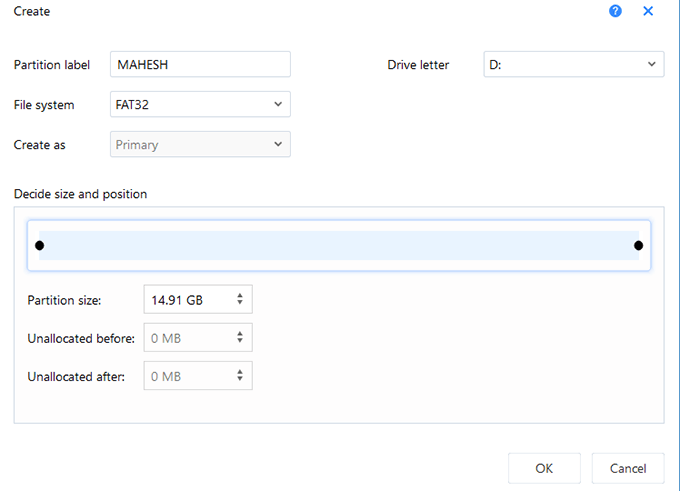Confirm partition creation with OK
The height and width of the screenshot is (491, 680).
click(x=543, y=468)
